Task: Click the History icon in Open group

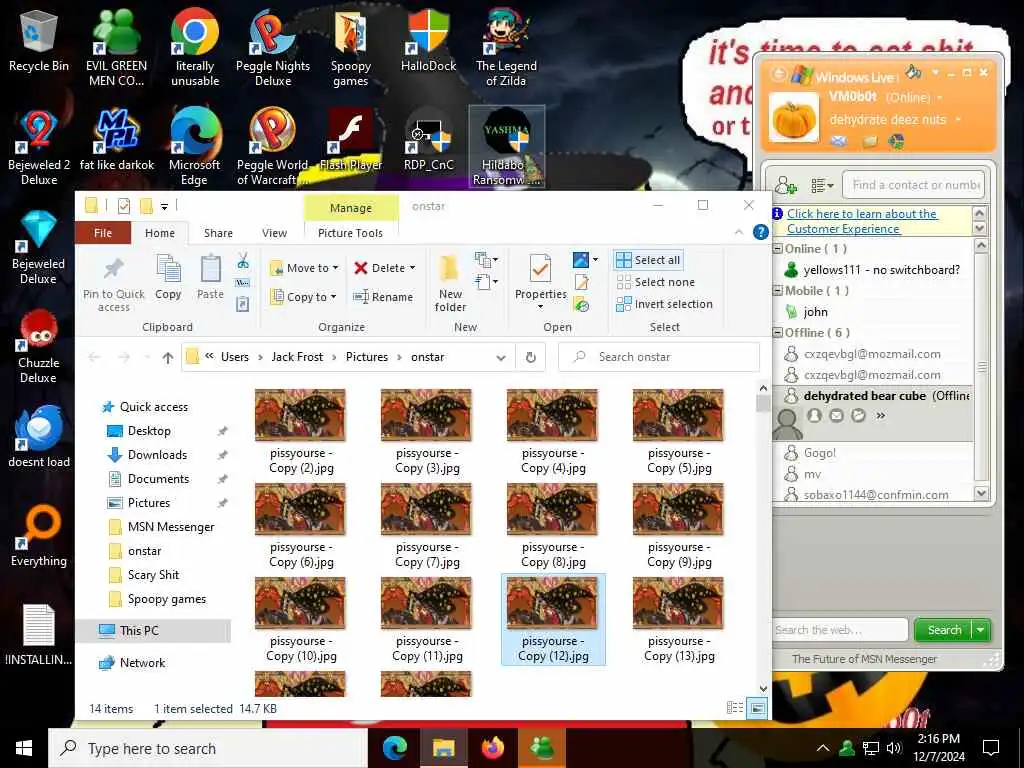Action: pyautogui.click(x=581, y=304)
